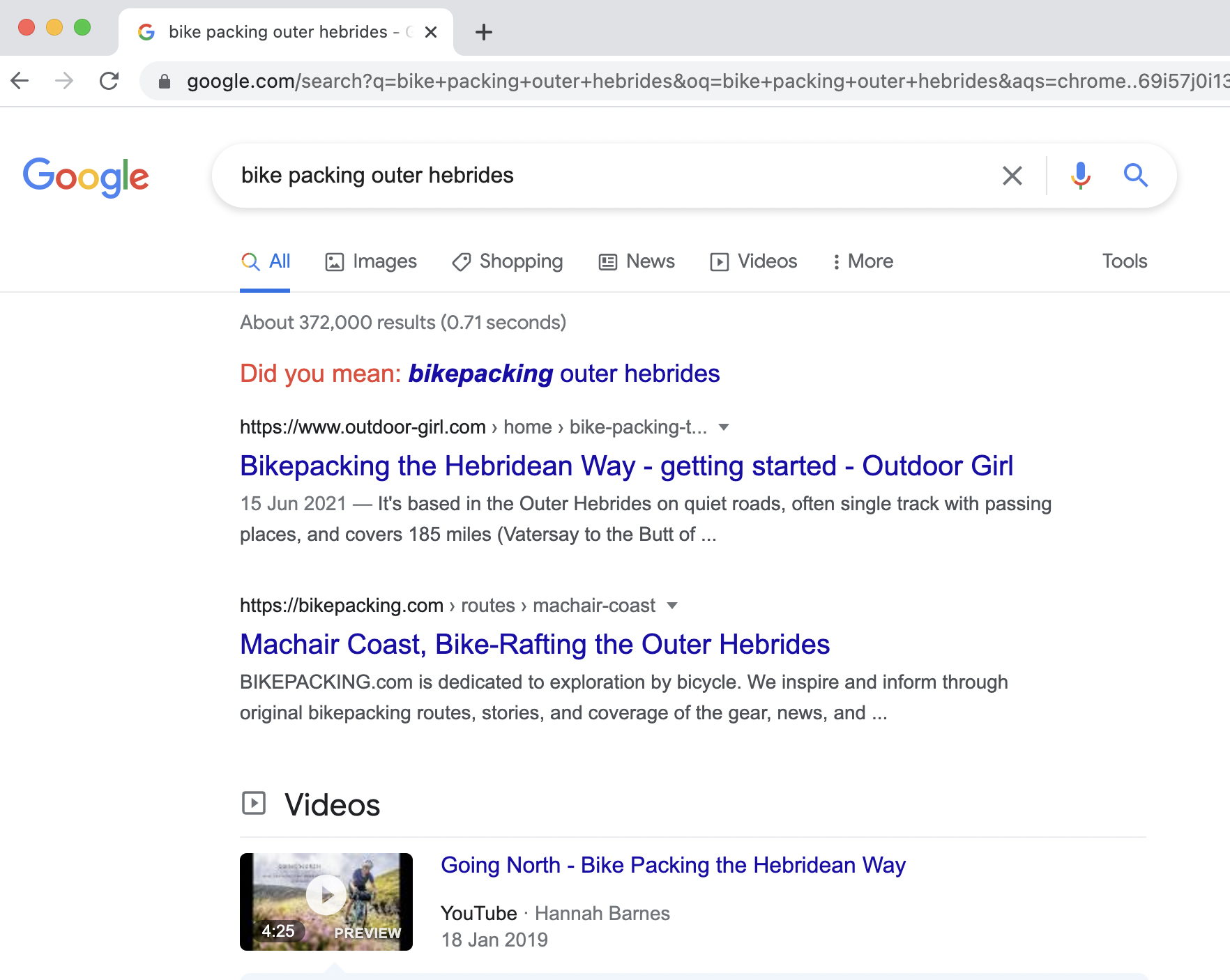
Task: Open the More search options menu
Action: click(863, 261)
